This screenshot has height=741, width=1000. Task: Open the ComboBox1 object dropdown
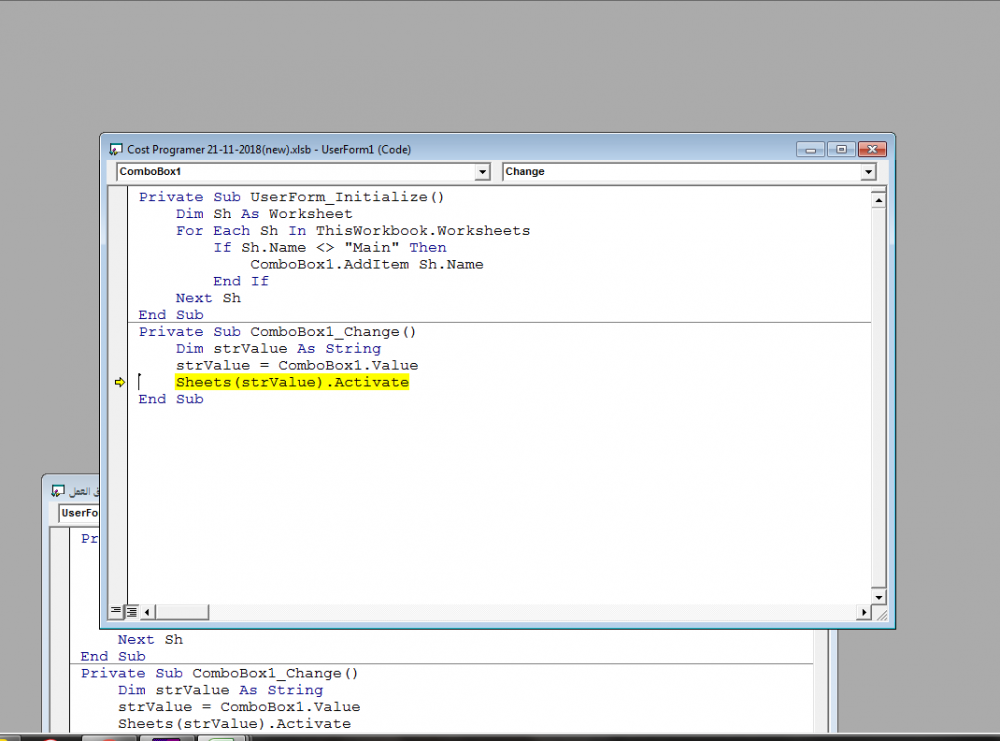483,172
